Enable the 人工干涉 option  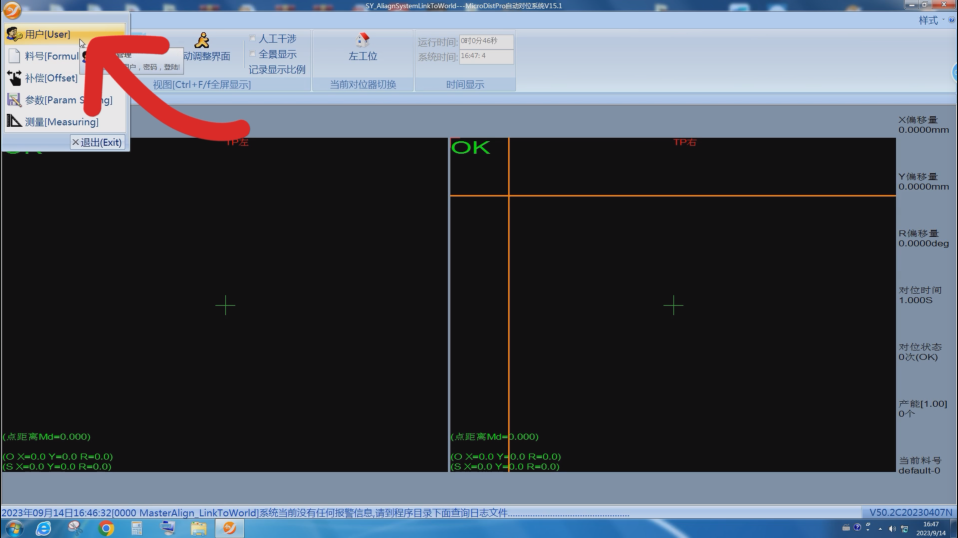coord(253,39)
